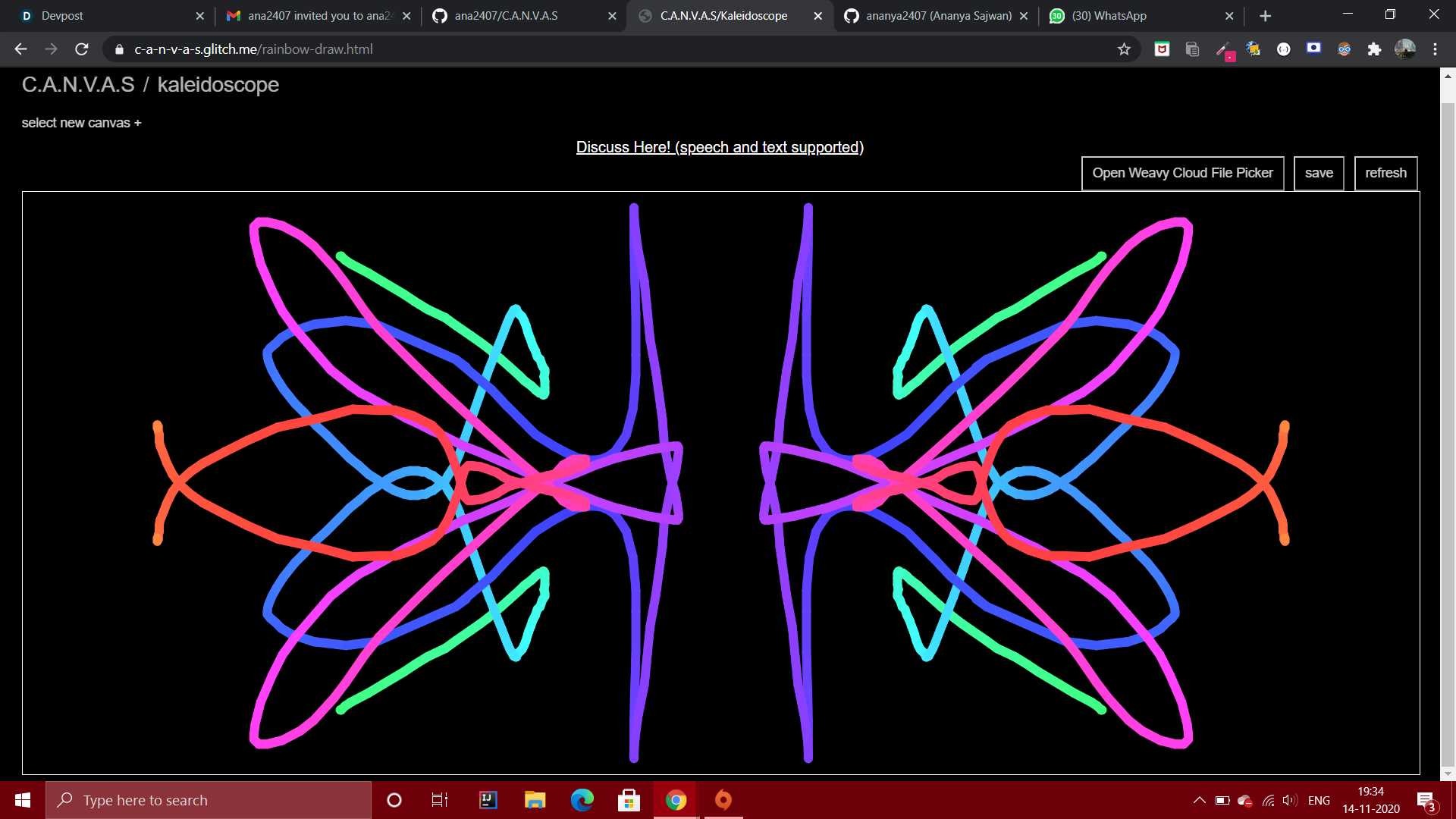Open the Chrome extensions puzzle icon

click(x=1374, y=49)
